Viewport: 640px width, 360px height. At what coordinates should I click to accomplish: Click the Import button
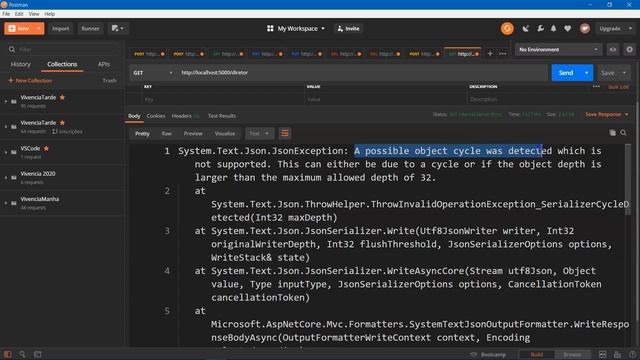60,29
